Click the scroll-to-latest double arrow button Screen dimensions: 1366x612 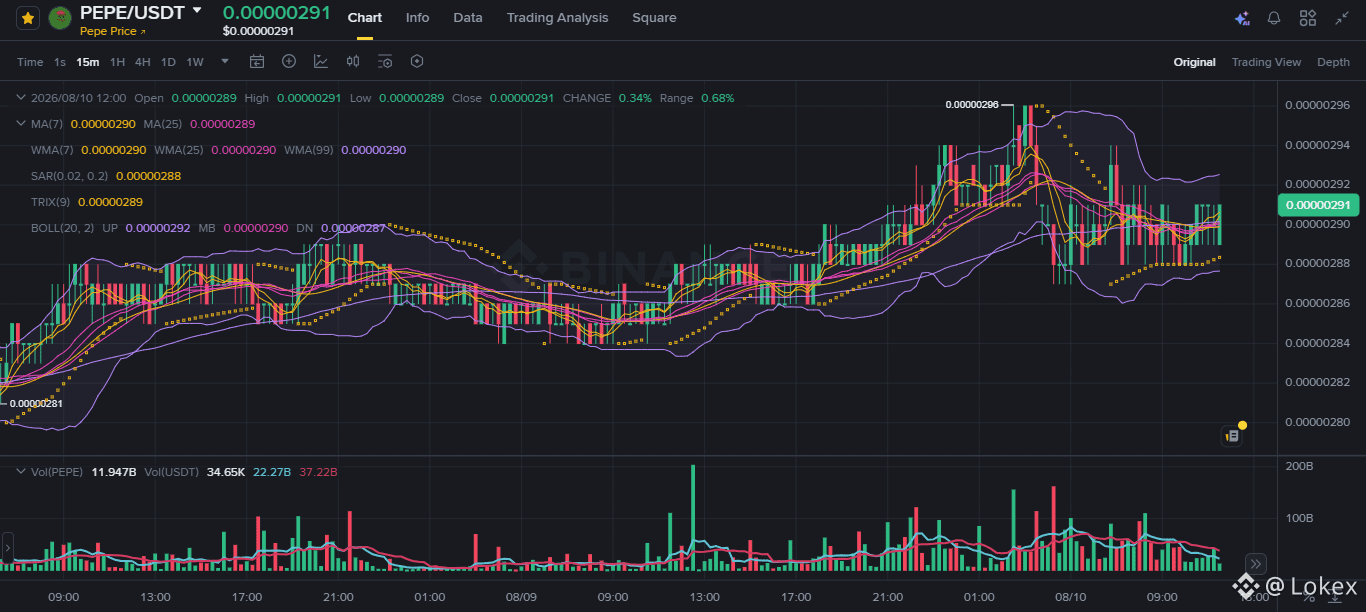point(1257,563)
